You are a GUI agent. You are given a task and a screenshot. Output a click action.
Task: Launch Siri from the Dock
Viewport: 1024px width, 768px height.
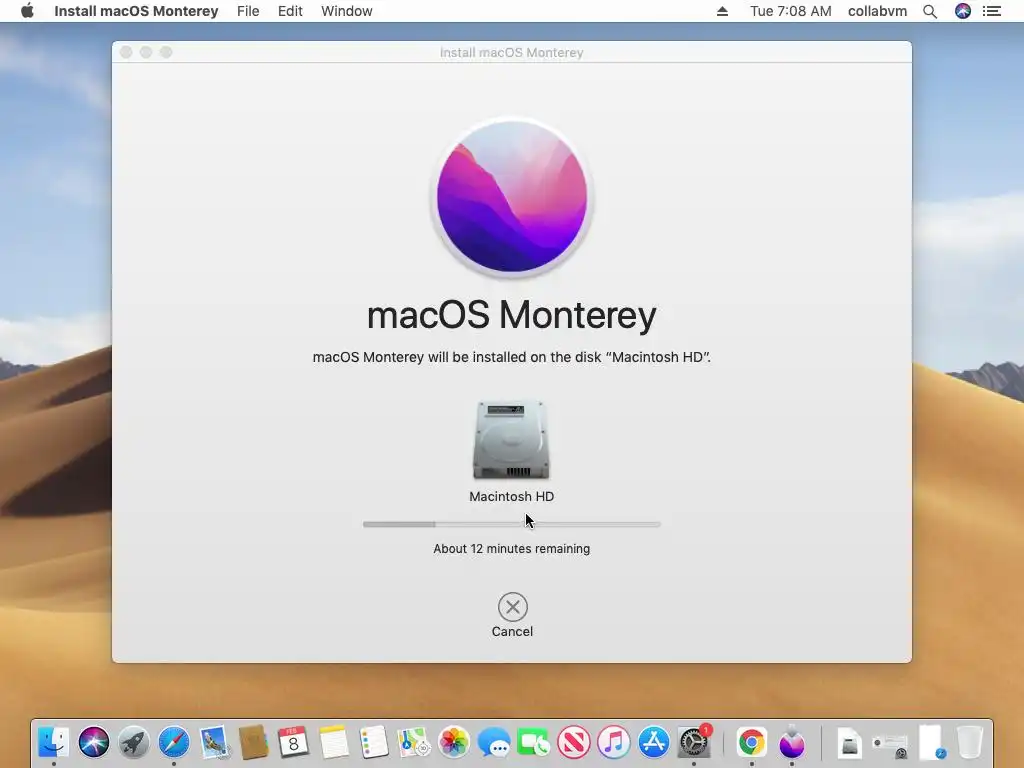(94, 743)
